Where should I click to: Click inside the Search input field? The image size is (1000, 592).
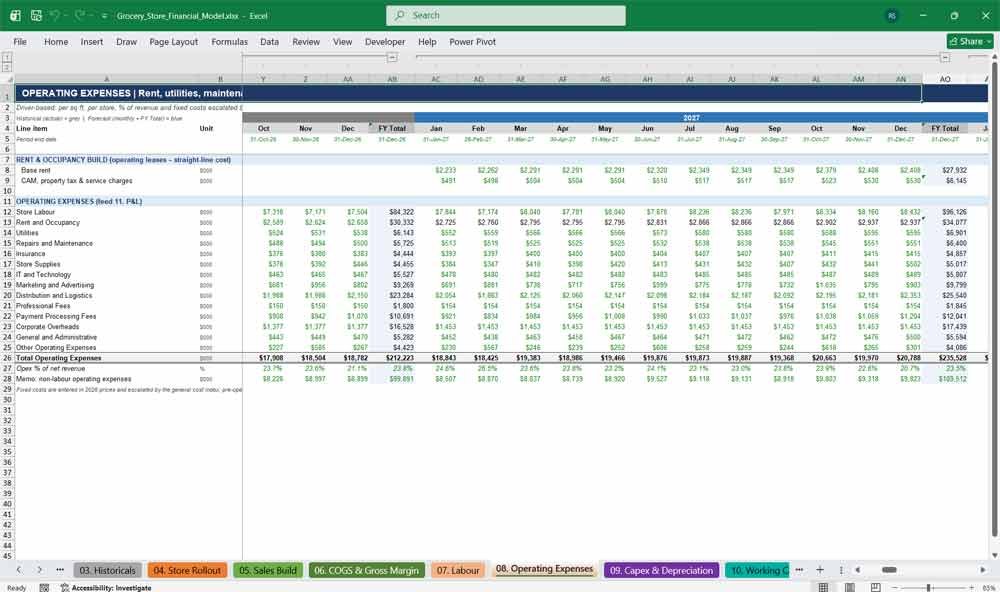tap(505, 15)
